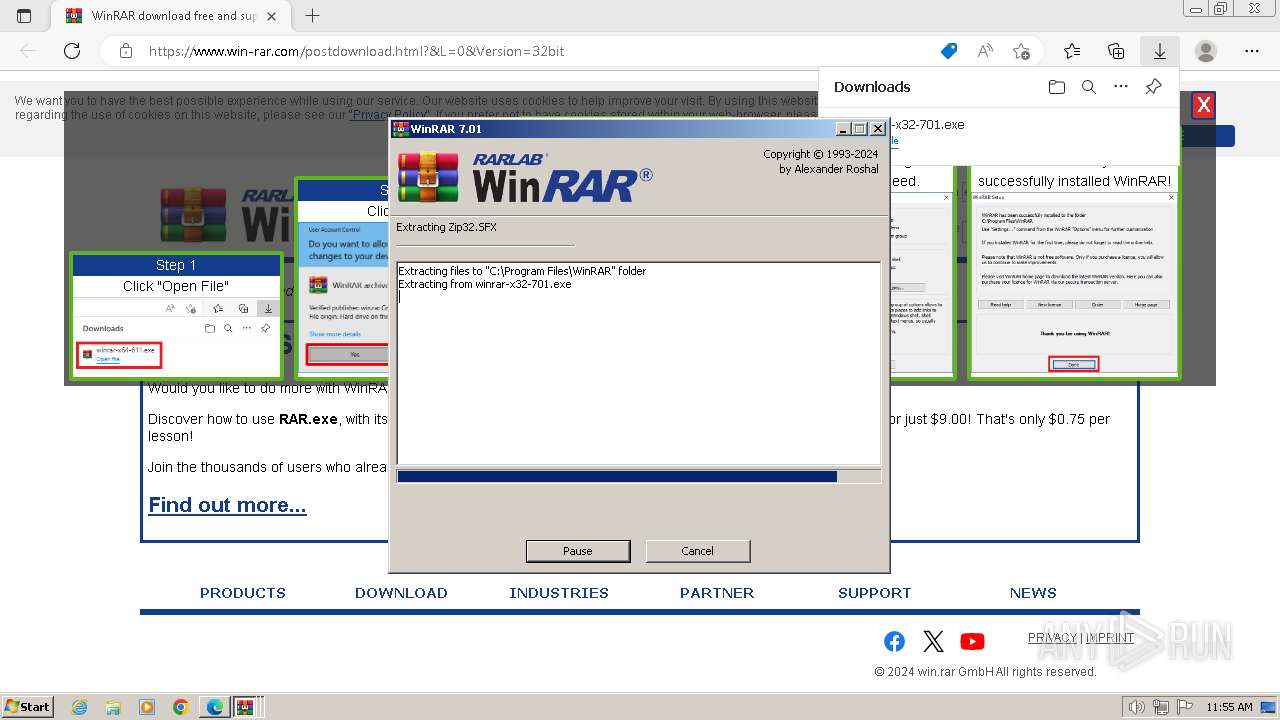Click the Step 1 Open File thumbnail

pyautogui.click(x=176, y=316)
